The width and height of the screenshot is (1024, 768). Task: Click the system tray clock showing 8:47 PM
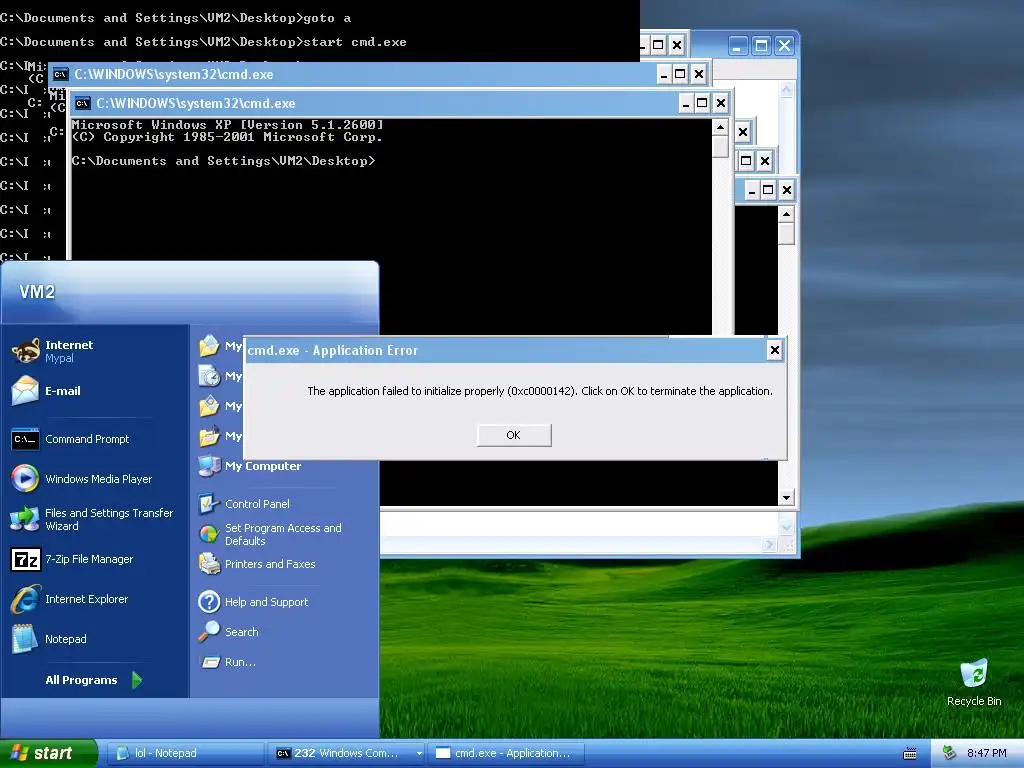(x=987, y=753)
